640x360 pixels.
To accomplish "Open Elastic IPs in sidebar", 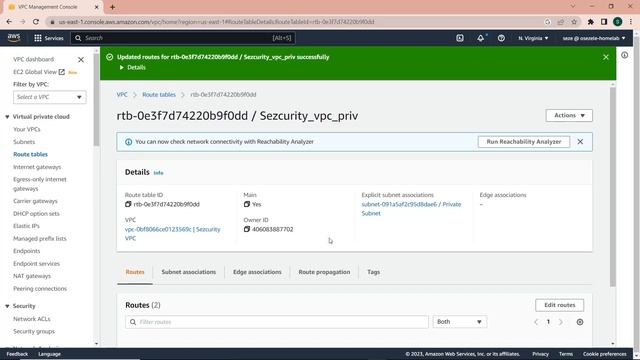I will point(26,226).
